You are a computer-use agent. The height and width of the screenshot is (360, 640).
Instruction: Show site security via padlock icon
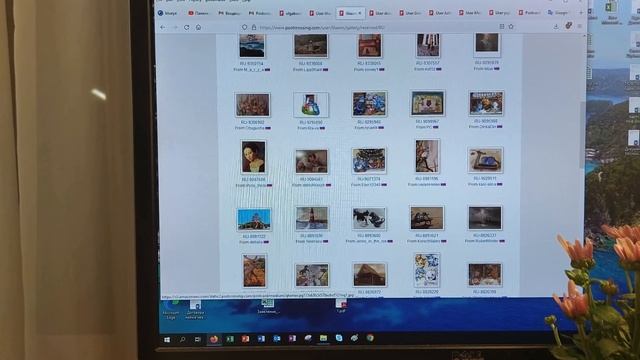pyautogui.click(x=253, y=27)
